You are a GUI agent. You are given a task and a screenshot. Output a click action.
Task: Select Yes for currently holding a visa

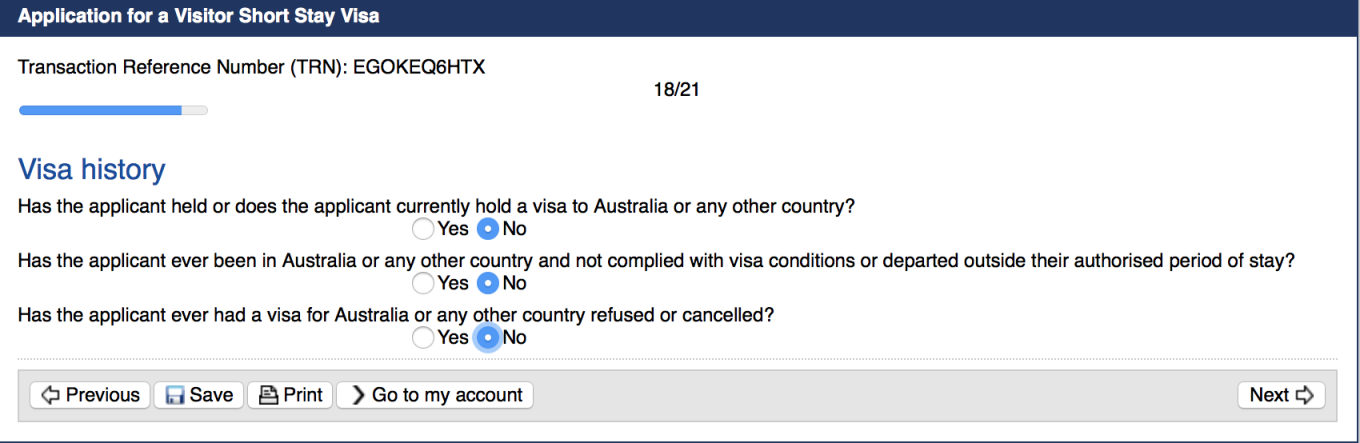coord(423,229)
